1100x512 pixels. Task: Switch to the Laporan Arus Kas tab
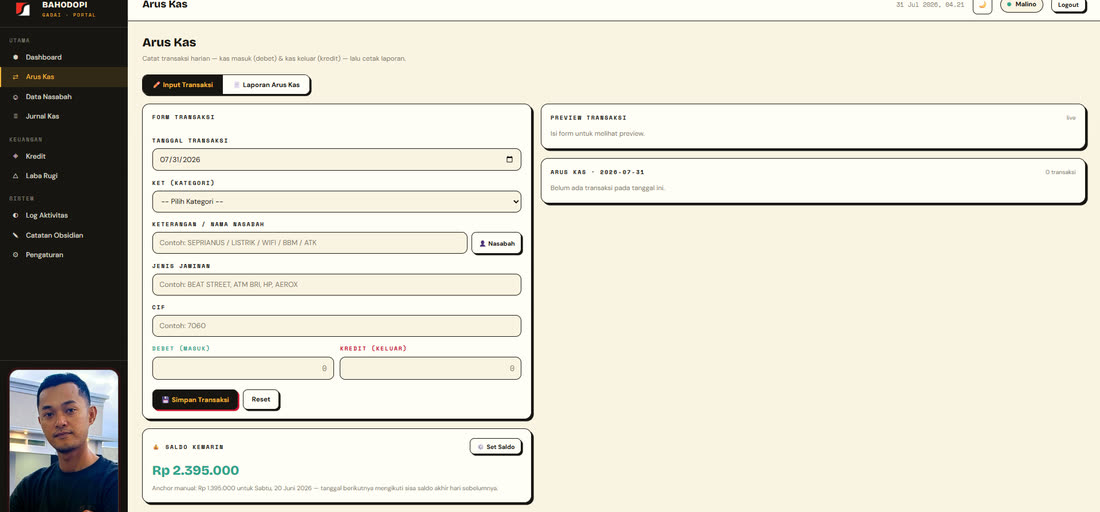[x=266, y=85]
